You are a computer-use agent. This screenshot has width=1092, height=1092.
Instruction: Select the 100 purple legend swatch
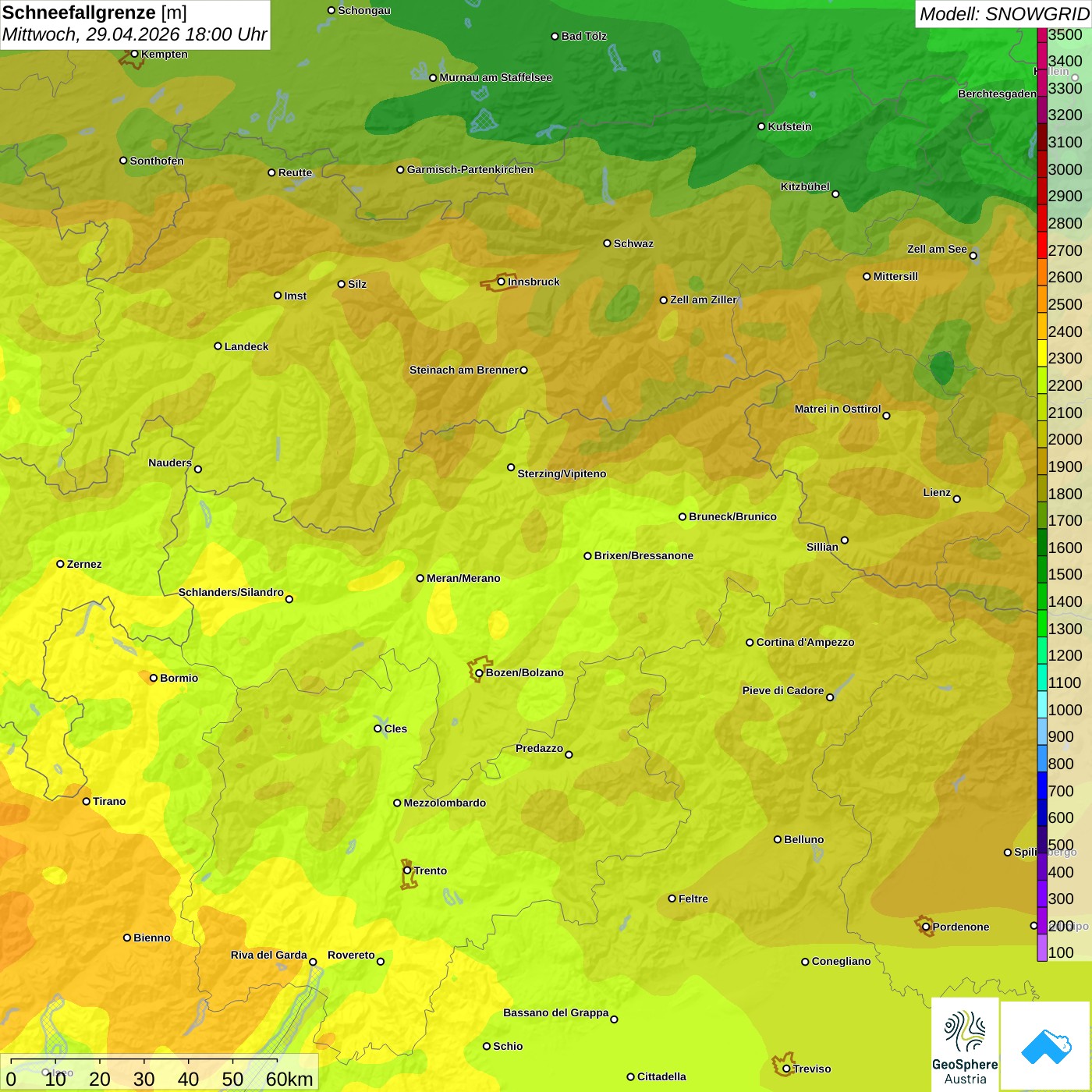[1042, 948]
